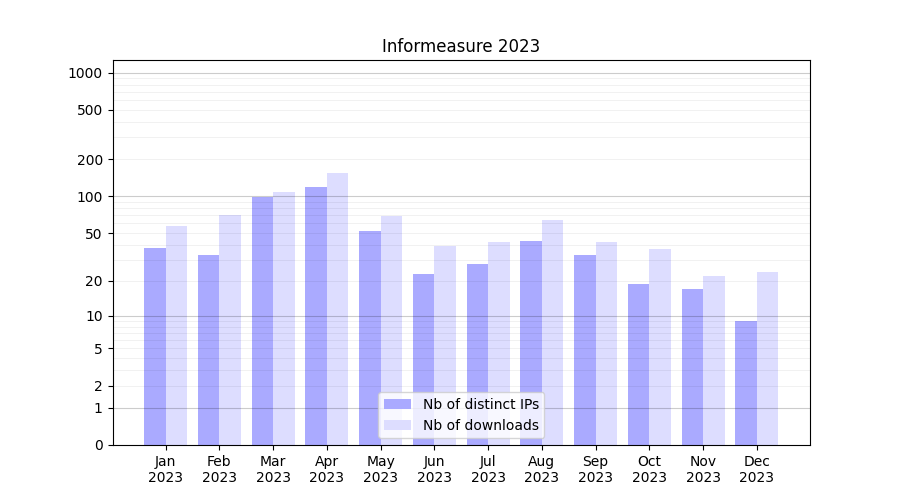Click the 'Jun 2023' x-axis label
Image resolution: width=900 pixels, height=500 pixels.
[434, 469]
